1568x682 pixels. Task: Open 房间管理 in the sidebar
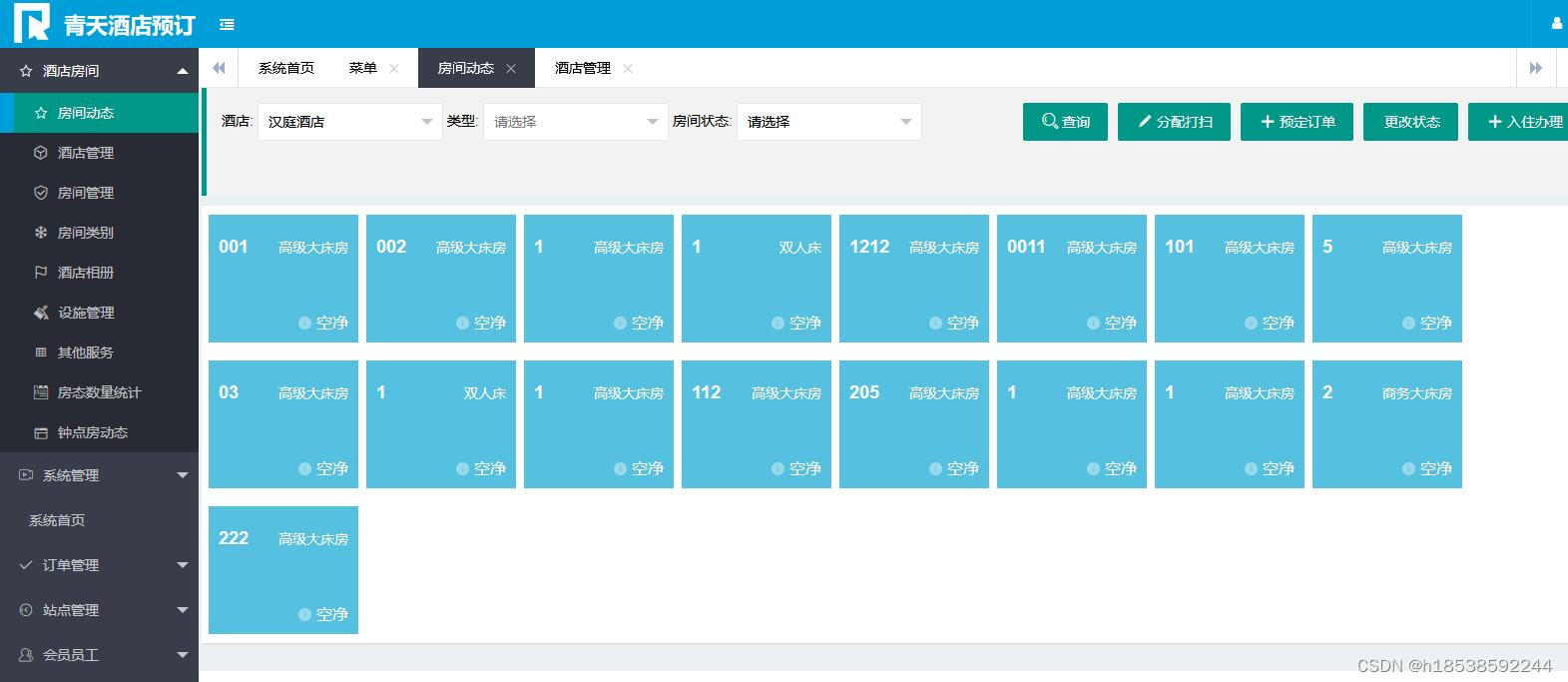click(x=100, y=193)
